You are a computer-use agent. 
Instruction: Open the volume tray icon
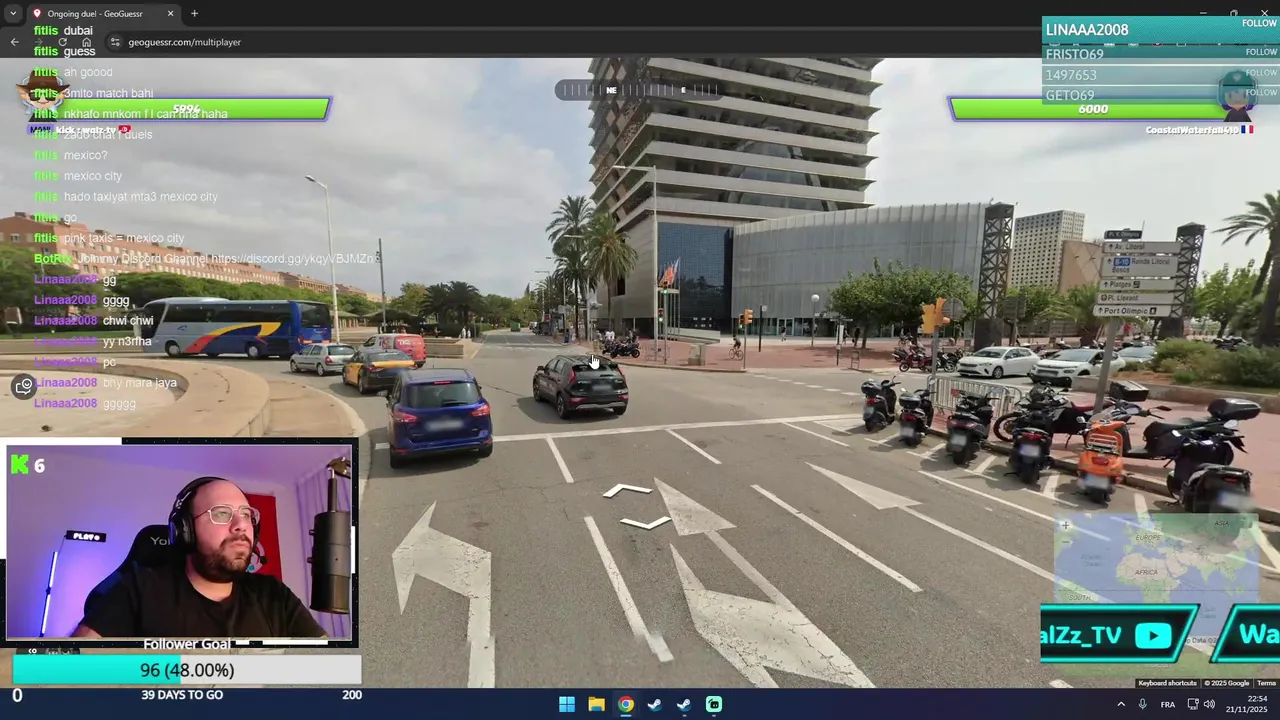pos(1209,704)
